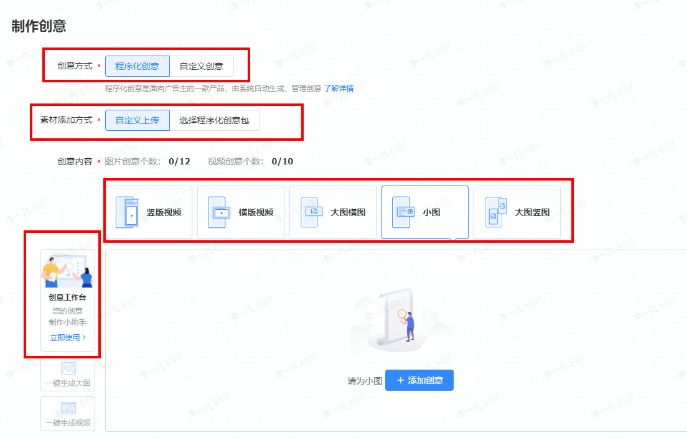Screen dimensions: 687x440
Task: Open the 了解详情 link
Action: [x=339, y=89]
